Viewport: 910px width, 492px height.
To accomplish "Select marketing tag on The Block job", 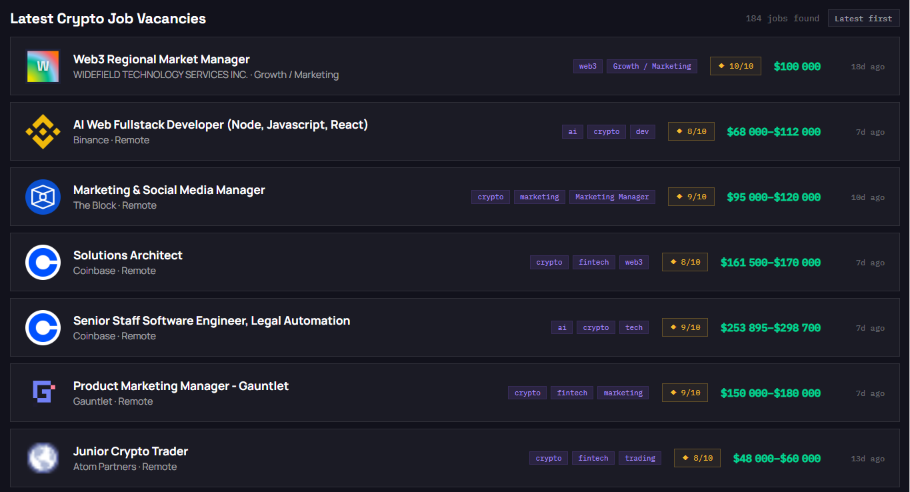I will [x=539, y=197].
